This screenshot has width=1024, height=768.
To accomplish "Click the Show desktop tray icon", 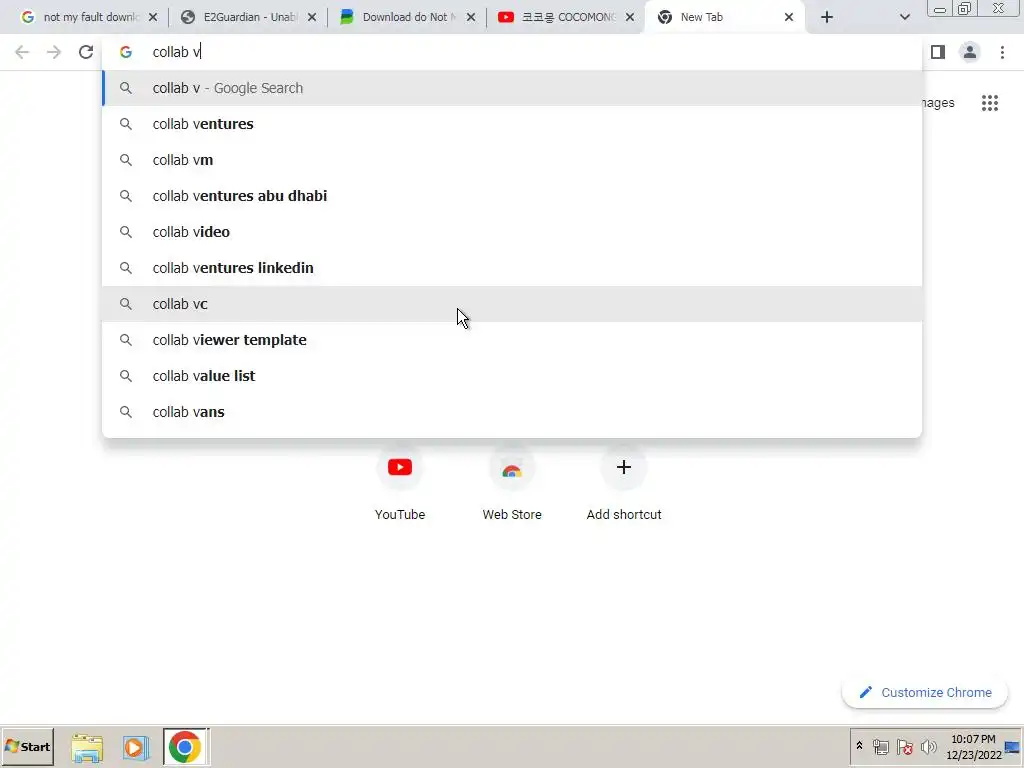I will coord(1013,746).
